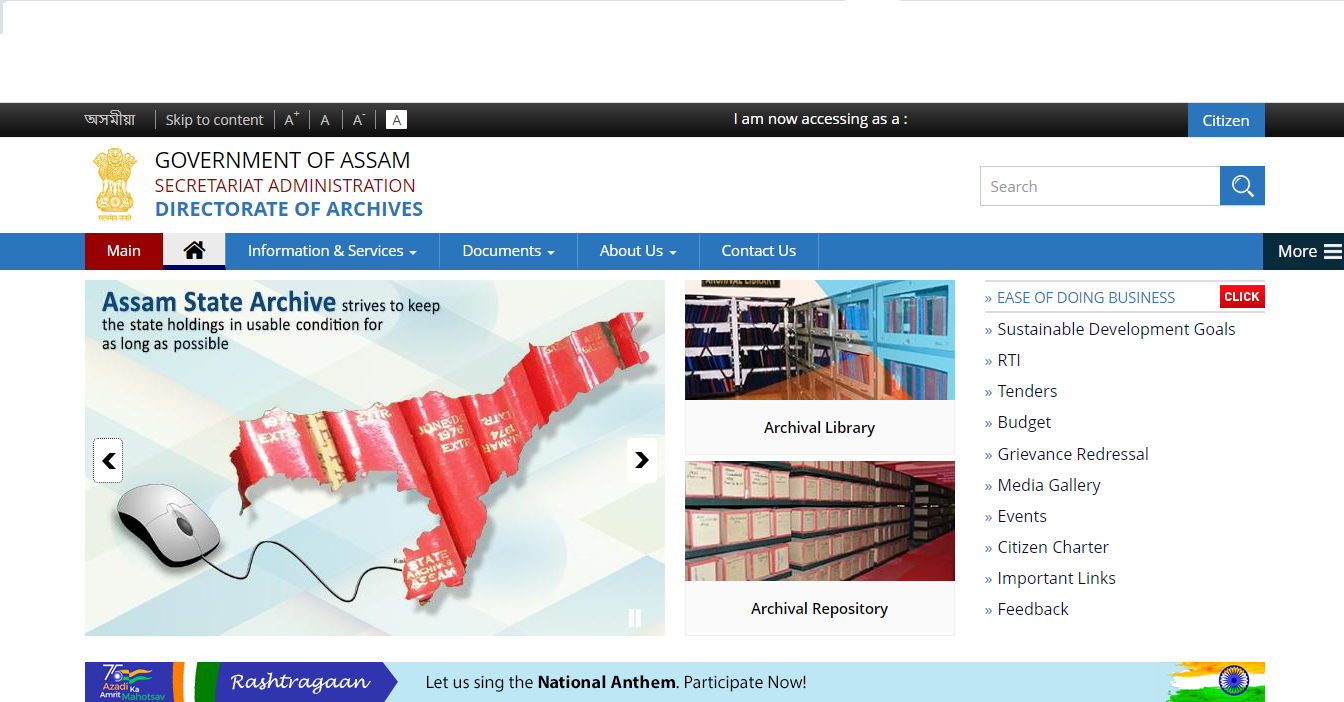Advance to the next carousel slide

pyautogui.click(x=642, y=460)
